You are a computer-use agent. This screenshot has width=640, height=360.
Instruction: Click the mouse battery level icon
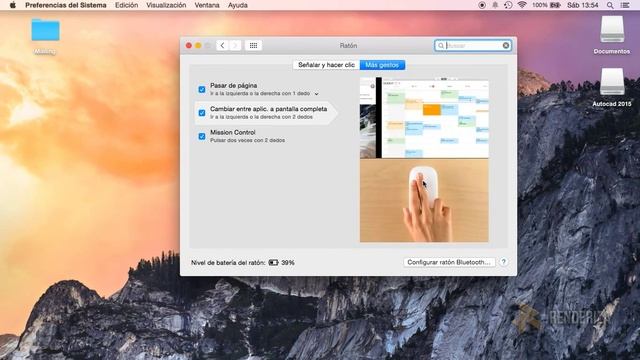(273, 262)
